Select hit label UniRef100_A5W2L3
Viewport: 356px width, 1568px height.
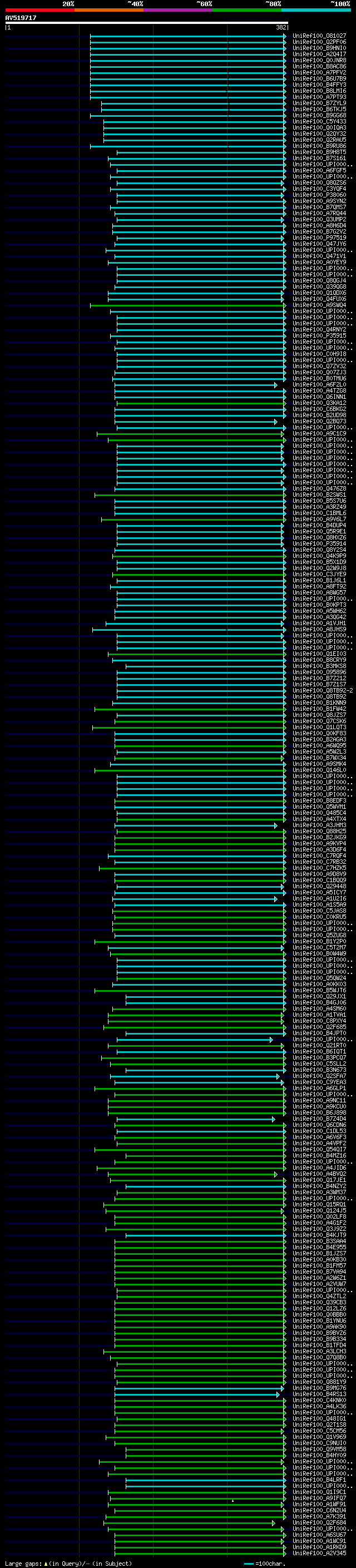(x=319, y=752)
